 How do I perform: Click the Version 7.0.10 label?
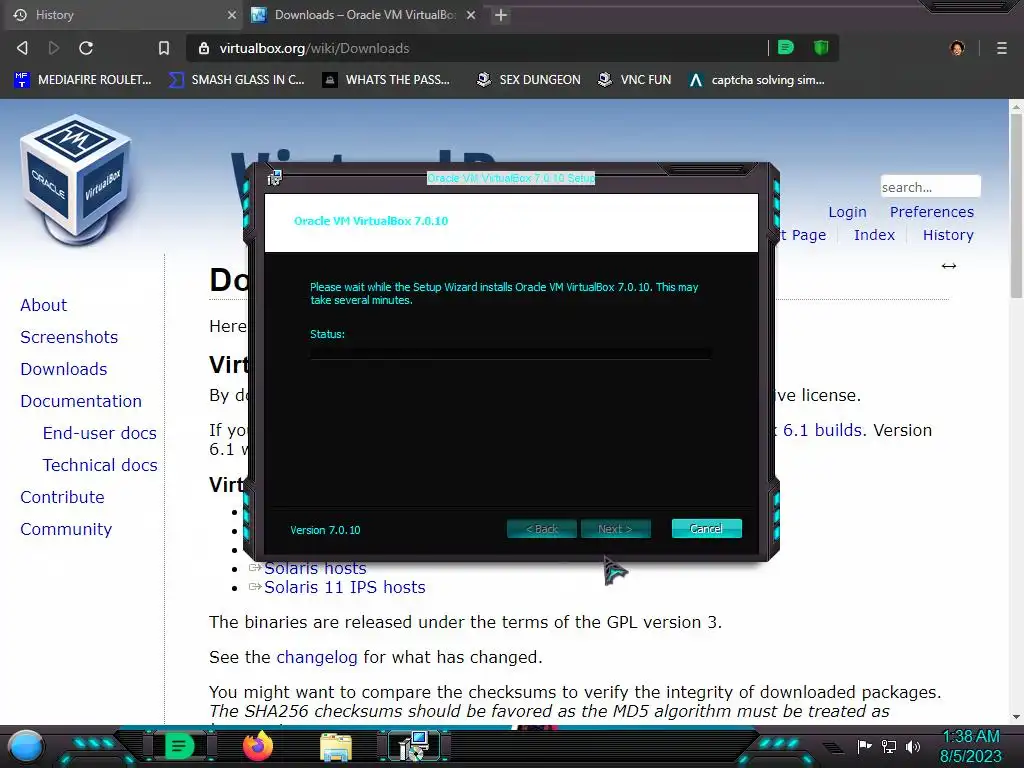pyautogui.click(x=325, y=530)
